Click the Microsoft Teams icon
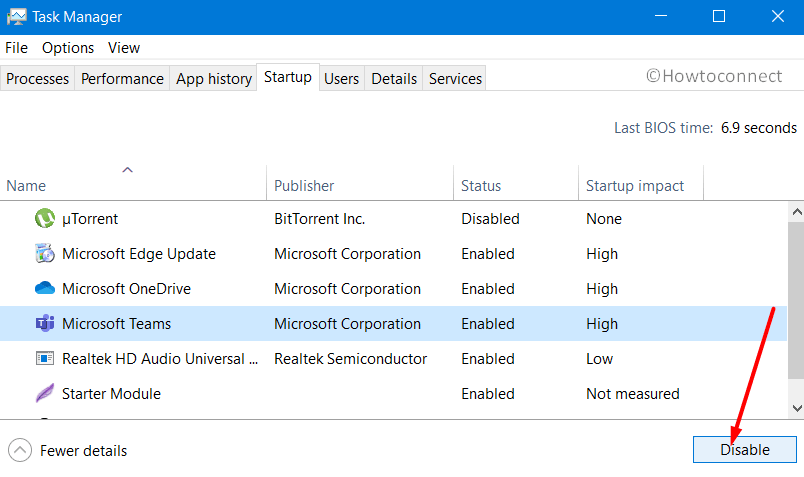This screenshot has width=804, height=477. pos(45,323)
